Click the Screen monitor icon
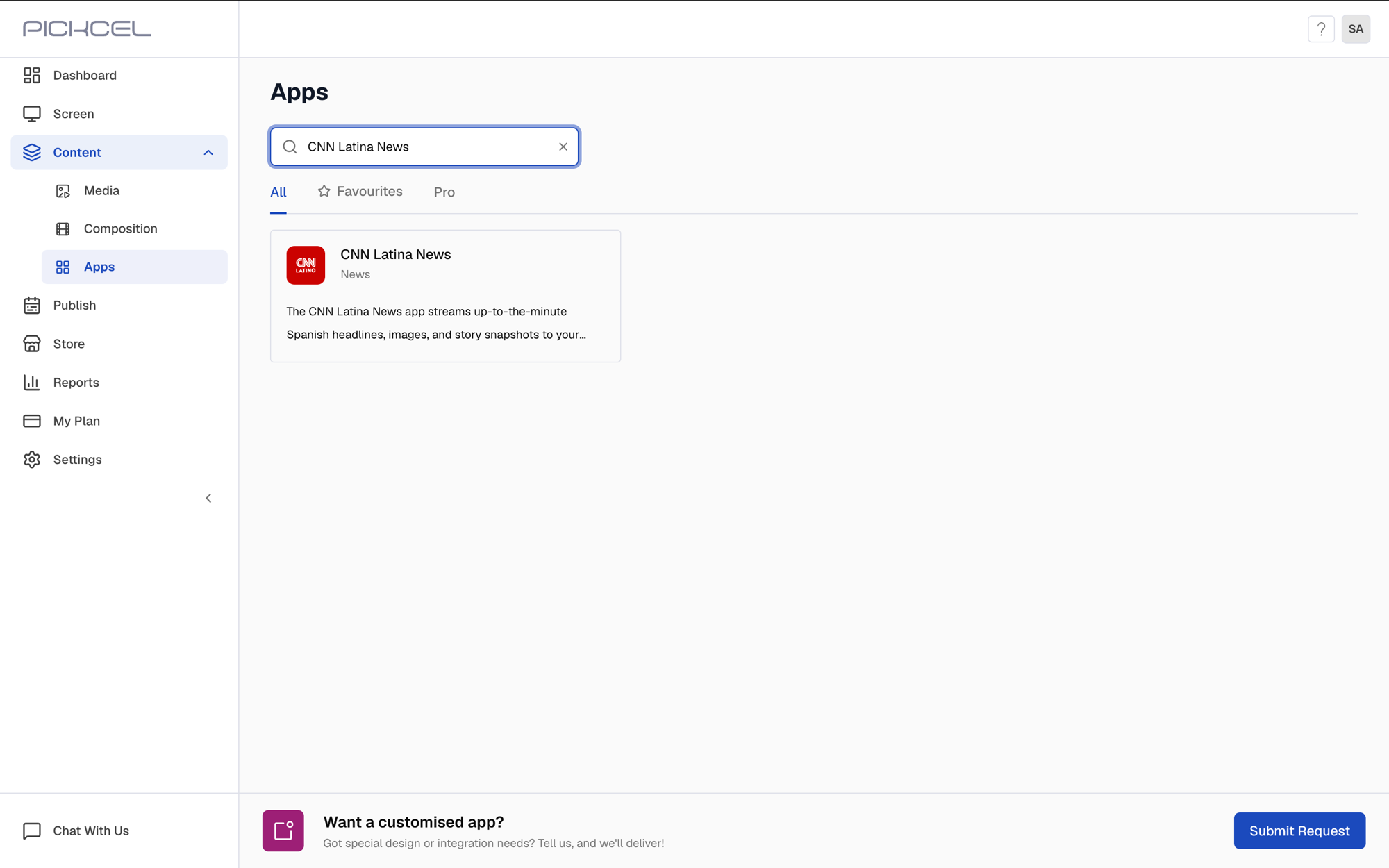 [32, 114]
